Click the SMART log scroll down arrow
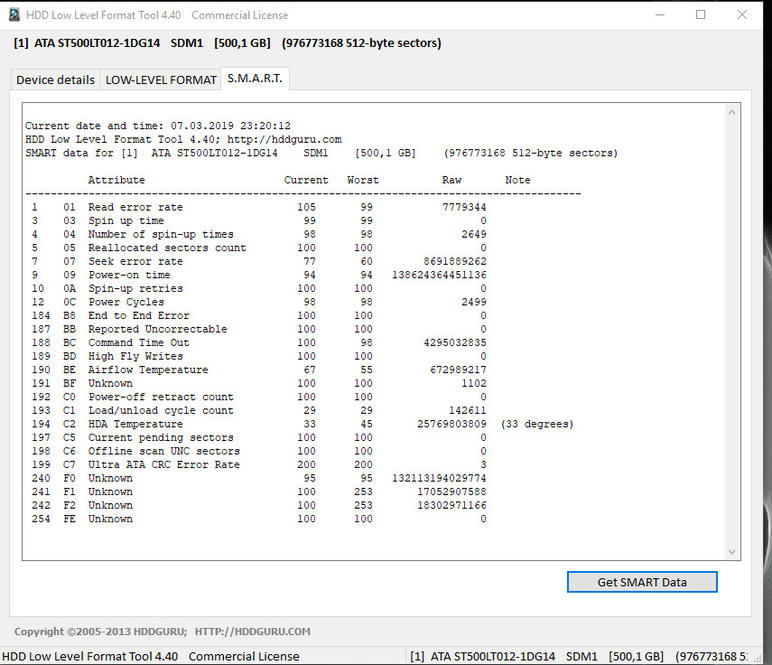The width and height of the screenshot is (772, 665). [x=732, y=552]
